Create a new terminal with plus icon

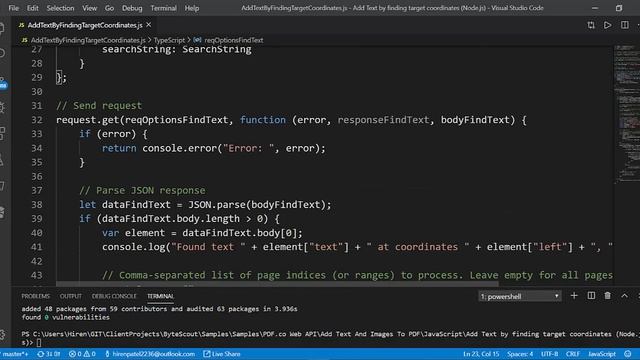pyautogui.click(x=574, y=296)
